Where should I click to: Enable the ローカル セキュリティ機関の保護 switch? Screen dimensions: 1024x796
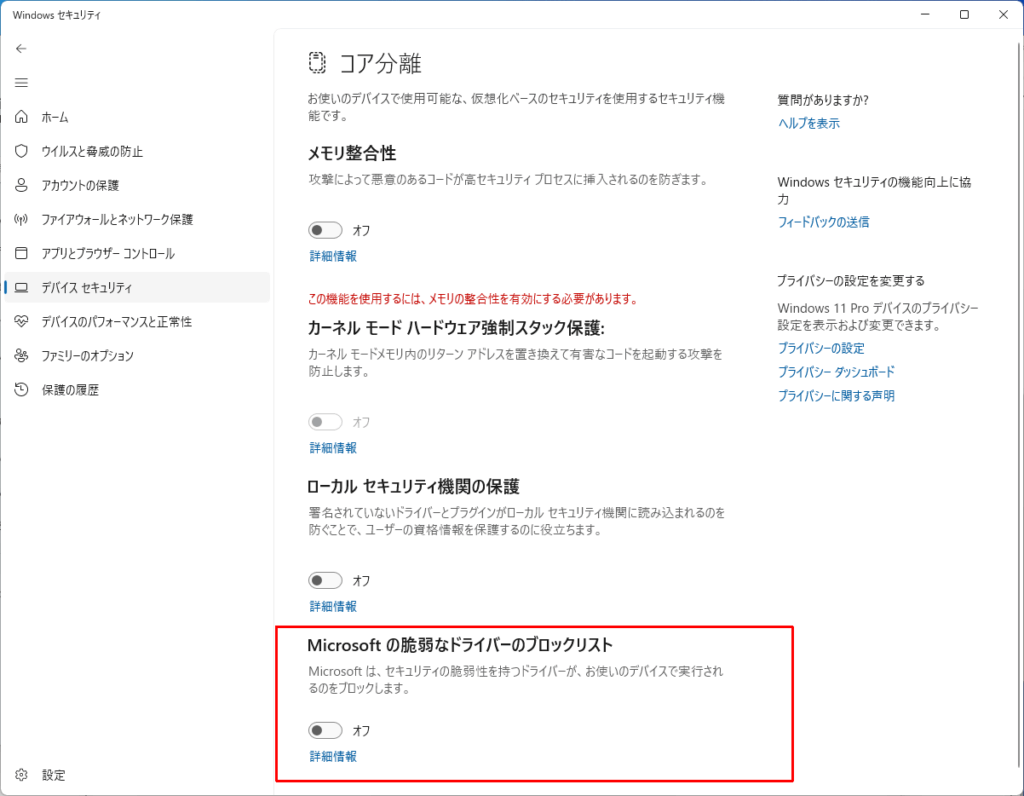point(325,580)
